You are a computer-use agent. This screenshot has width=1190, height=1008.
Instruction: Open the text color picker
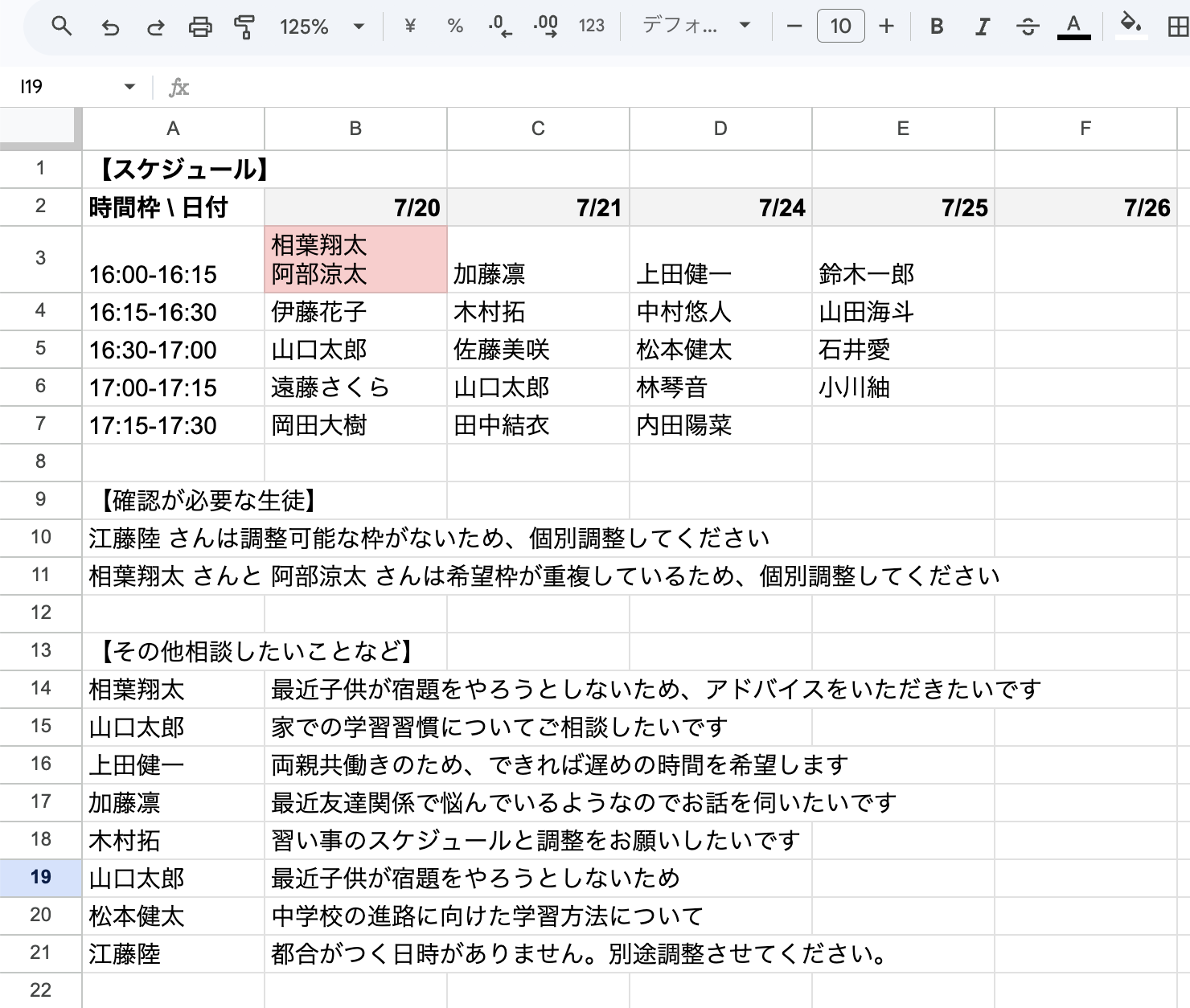[x=1073, y=27]
